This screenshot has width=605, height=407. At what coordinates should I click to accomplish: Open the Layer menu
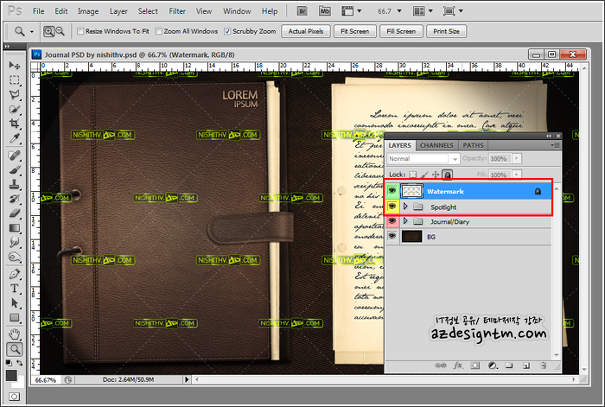[118, 11]
